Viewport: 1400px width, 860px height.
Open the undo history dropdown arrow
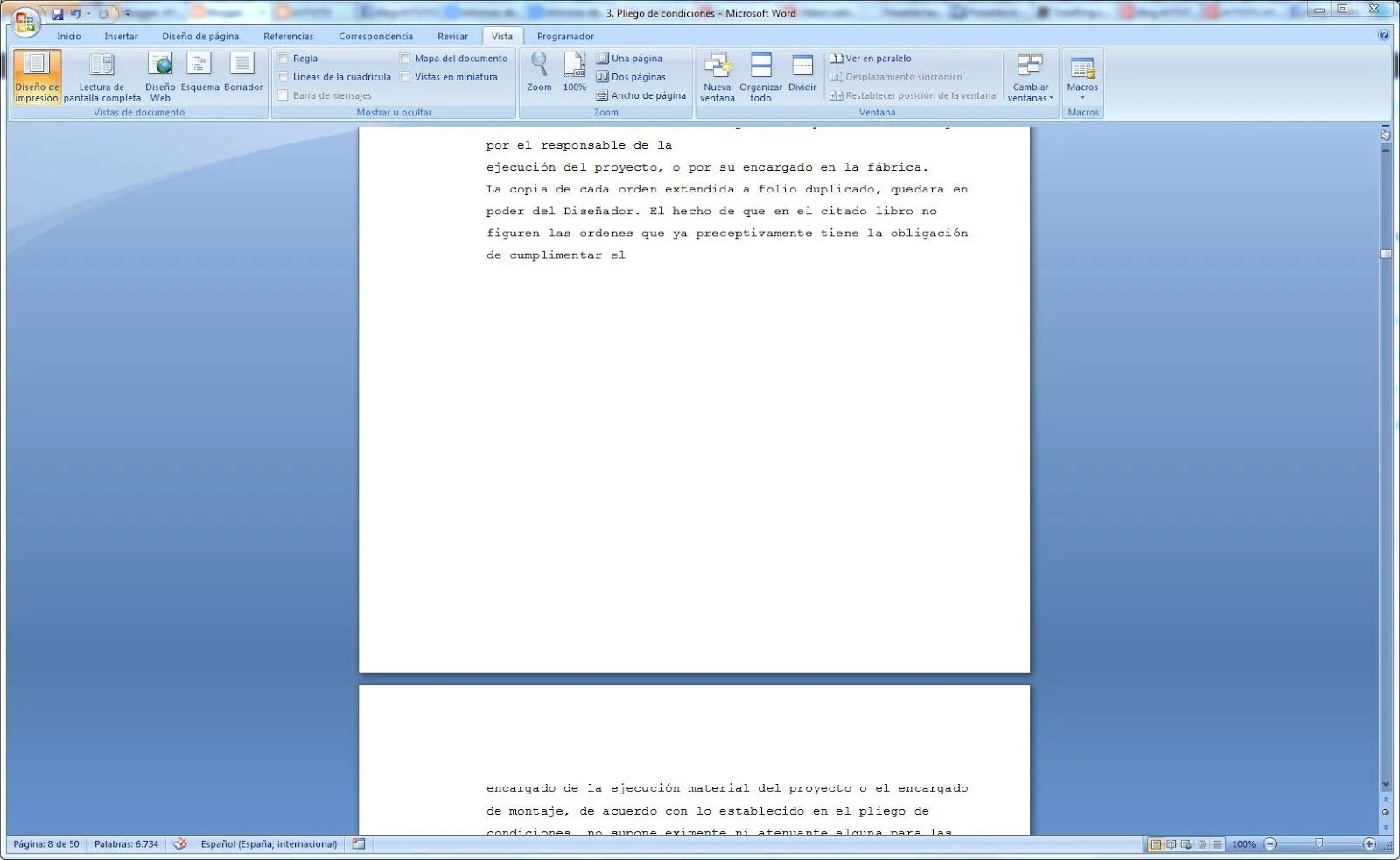click(x=87, y=14)
